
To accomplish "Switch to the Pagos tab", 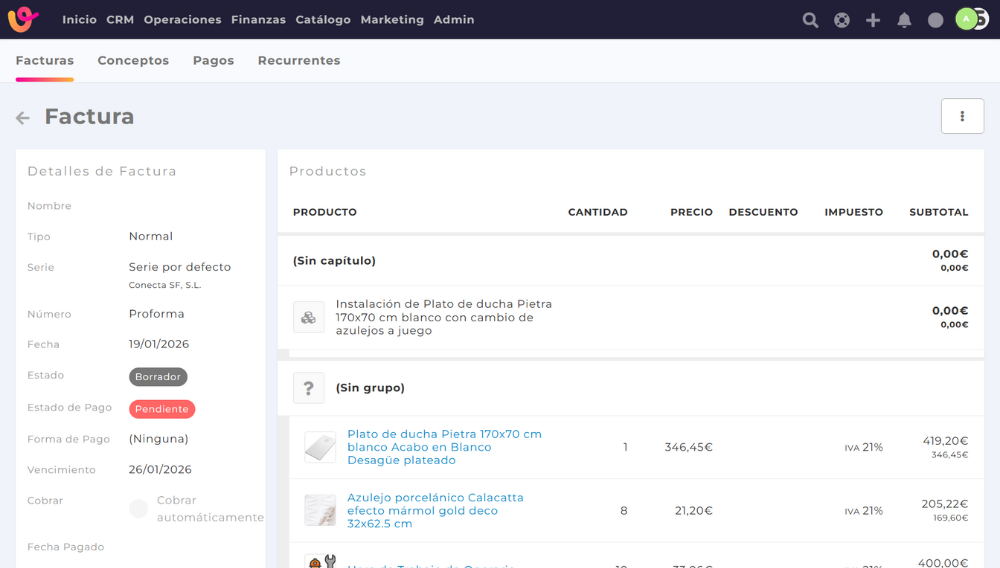I will point(213,61).
